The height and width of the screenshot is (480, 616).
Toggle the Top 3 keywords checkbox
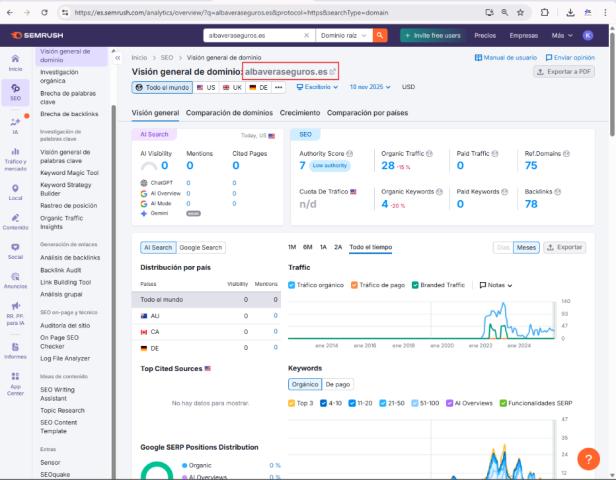click(x=292, y=402)
